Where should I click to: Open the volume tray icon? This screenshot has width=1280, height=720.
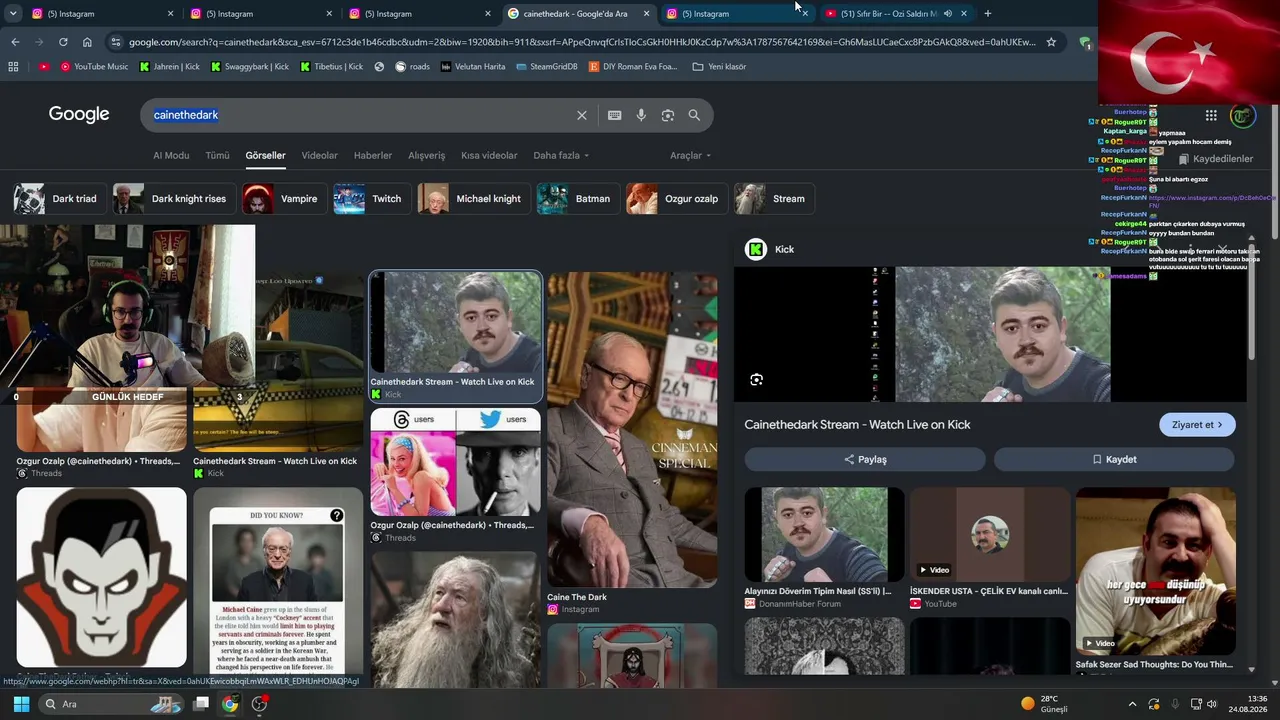pos(1212,704)
